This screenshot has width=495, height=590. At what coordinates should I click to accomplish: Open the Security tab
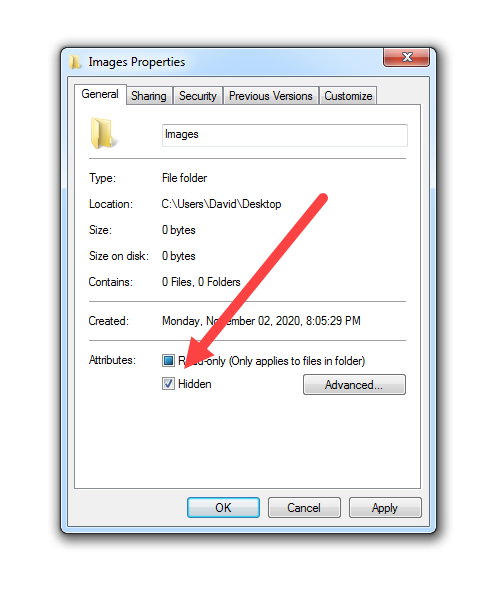click(x=198, y=96)
